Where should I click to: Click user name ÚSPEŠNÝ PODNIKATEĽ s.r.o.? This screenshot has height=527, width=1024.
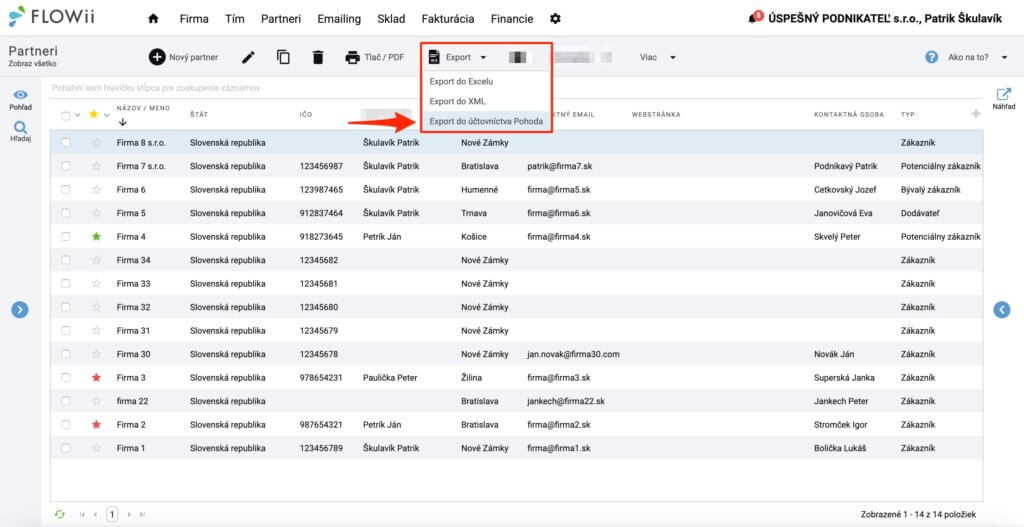tap(886, 19)
